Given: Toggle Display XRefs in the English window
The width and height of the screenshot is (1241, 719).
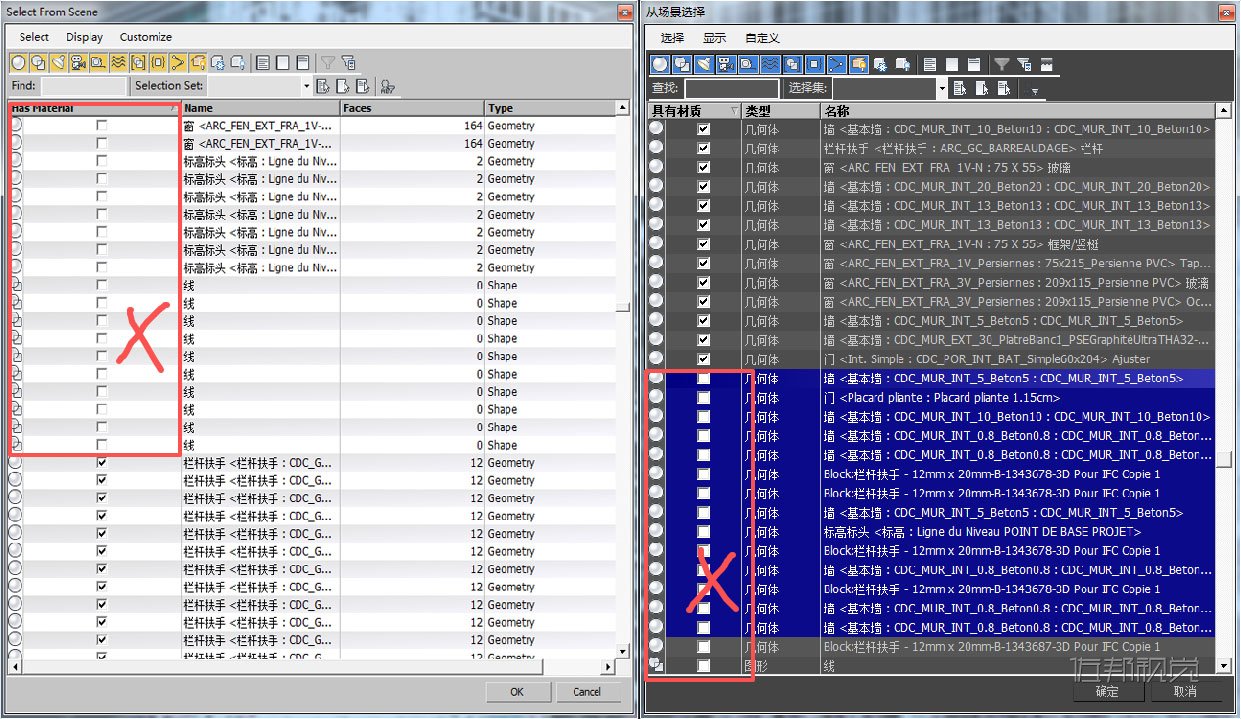Looking at the screenshot, I should coord(158,63).
